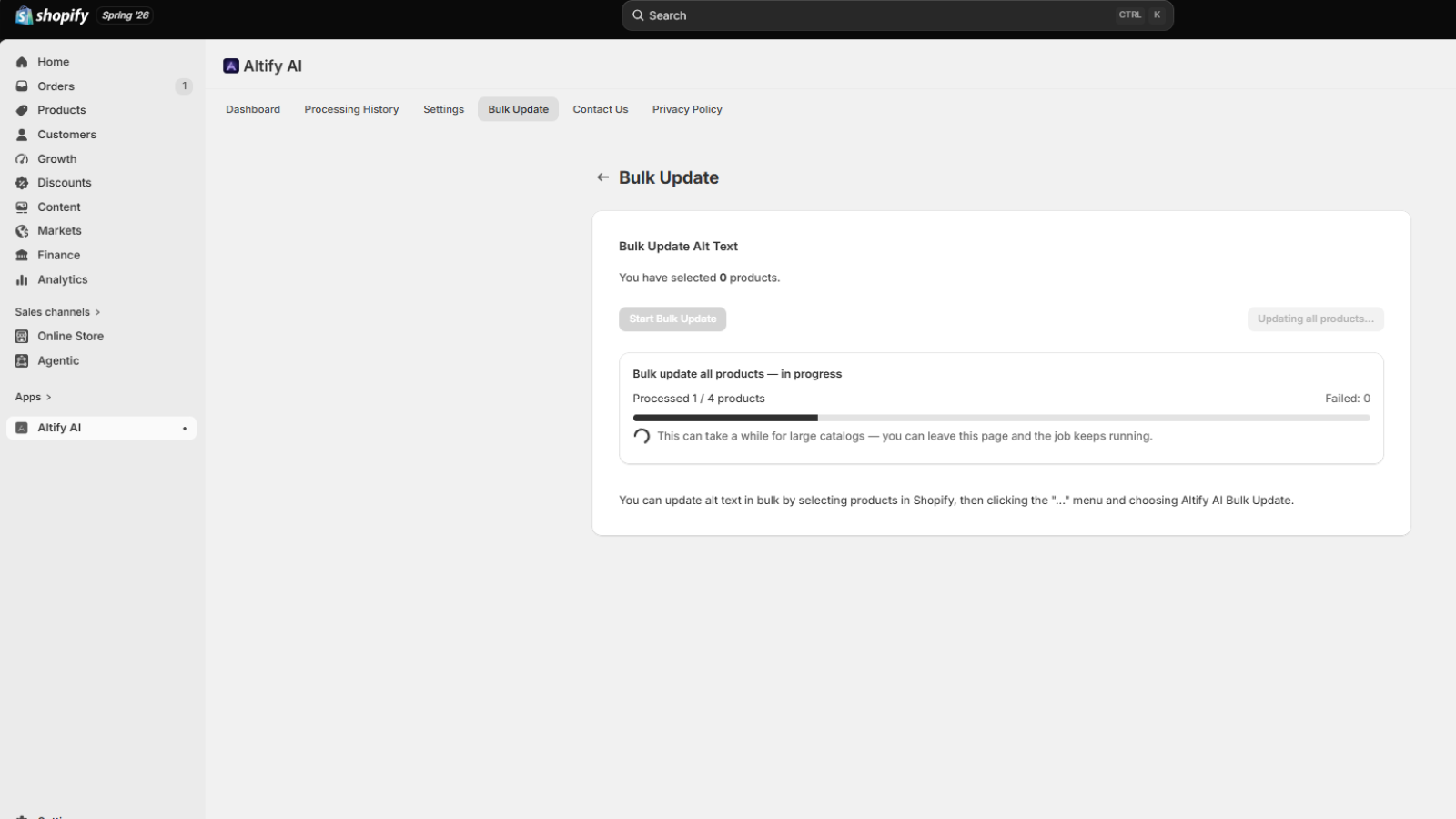Click the back arrow beside Bulk Update
The image size is (1456, 819).
(x=602, y=177)
